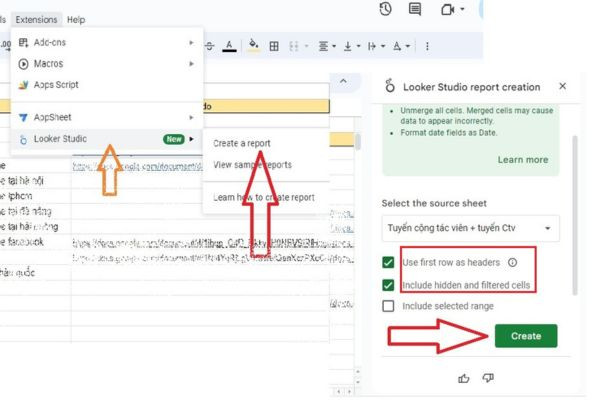Click the sheet scroll-left arrow
The image size is (600, 400).
click(339, 392)
